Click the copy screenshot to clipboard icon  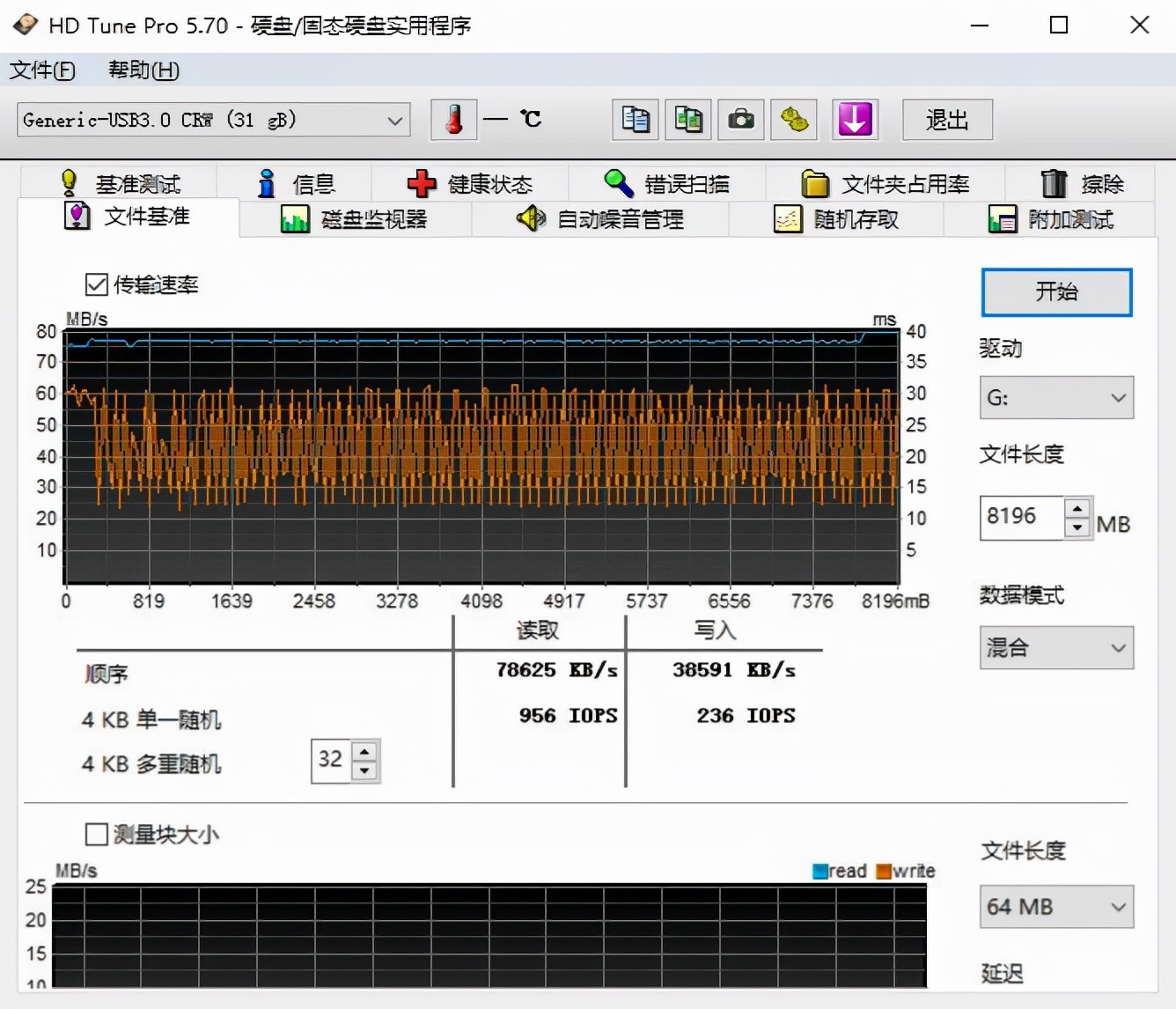click(687, 120)
